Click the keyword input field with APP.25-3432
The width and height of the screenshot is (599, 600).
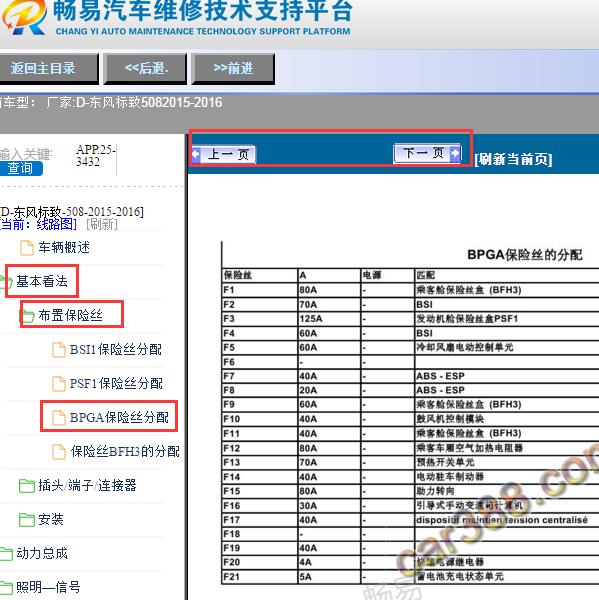coord(96,155)
